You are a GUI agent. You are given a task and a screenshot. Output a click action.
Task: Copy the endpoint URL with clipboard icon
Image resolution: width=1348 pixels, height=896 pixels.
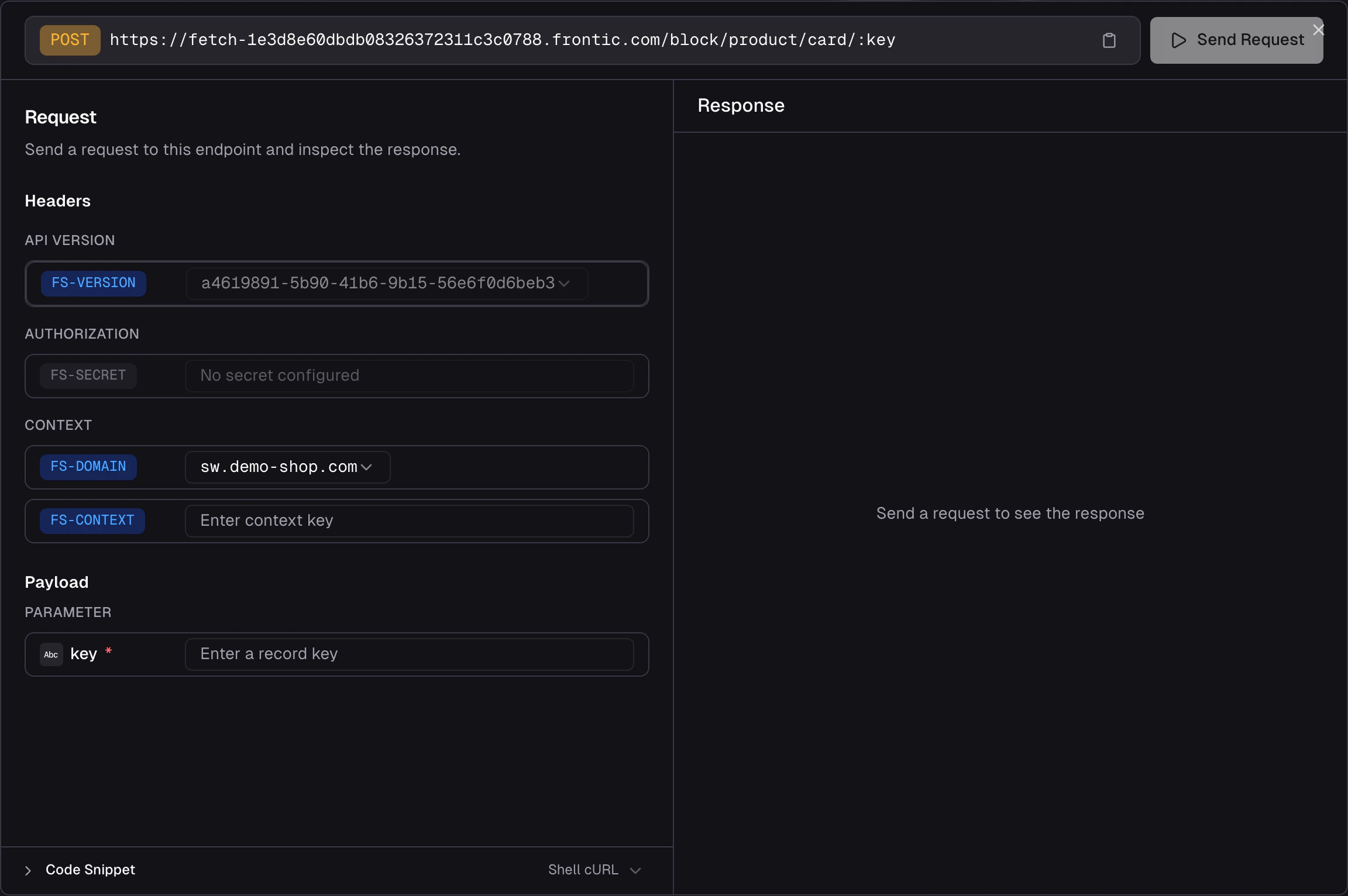point(1109,40)
